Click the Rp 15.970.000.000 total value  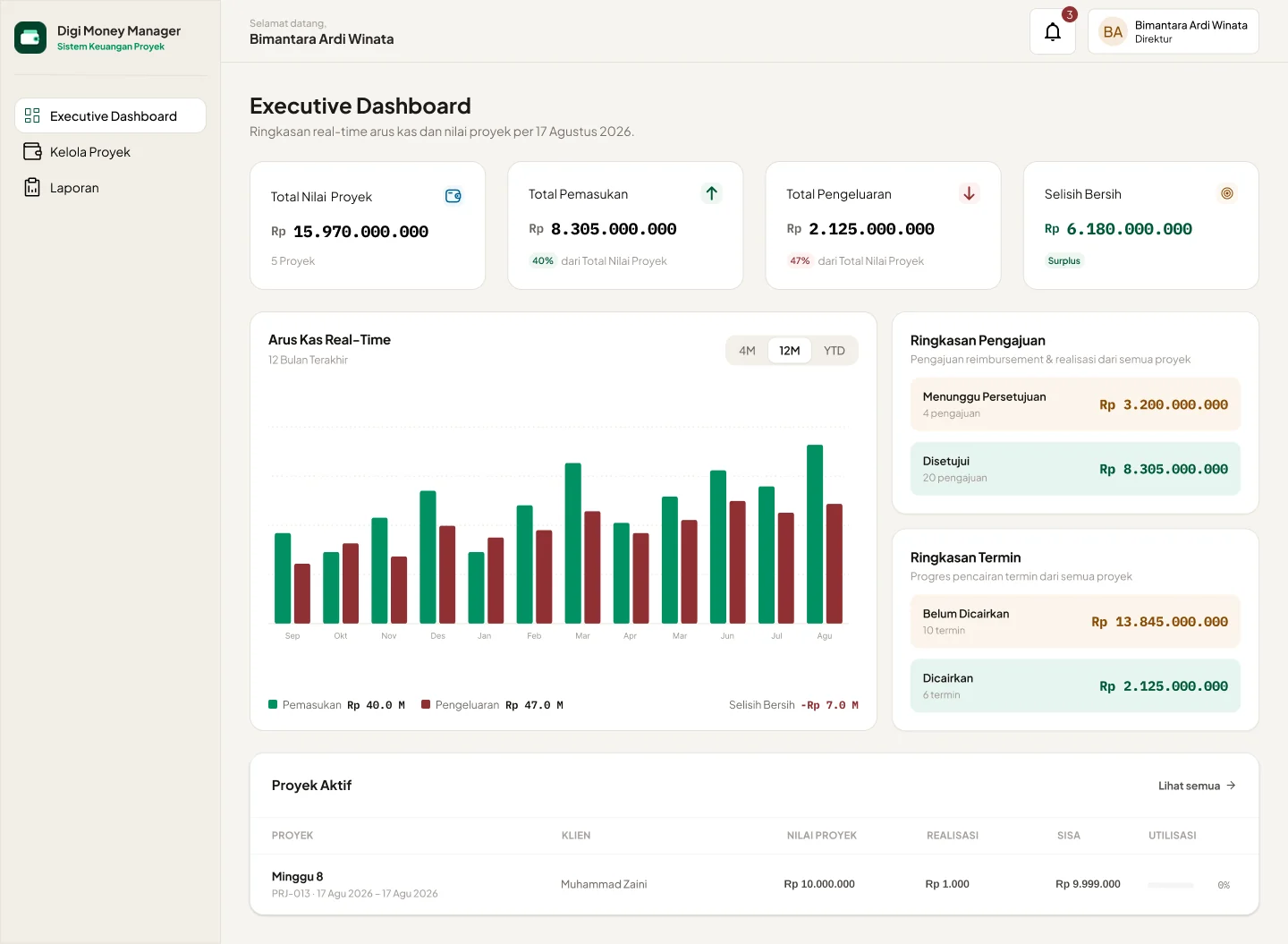pos(350,232)
